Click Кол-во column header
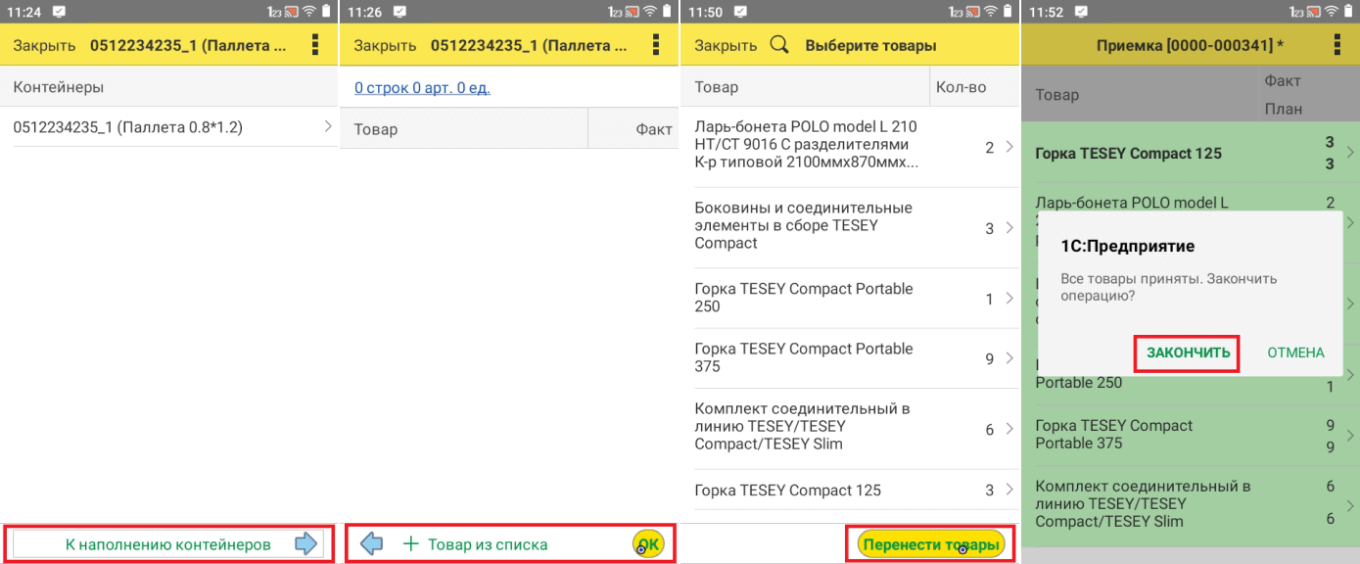 click(x=961, y=87)
